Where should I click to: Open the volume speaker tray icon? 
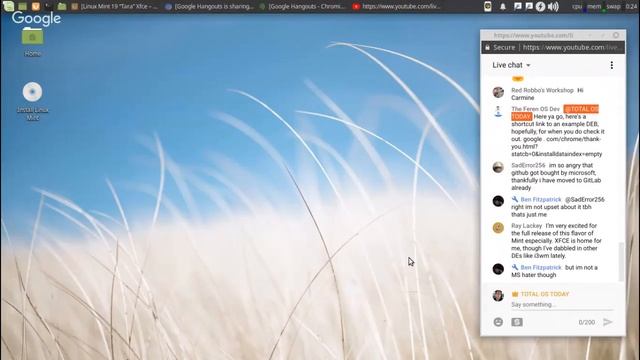(x=553, y=7)
